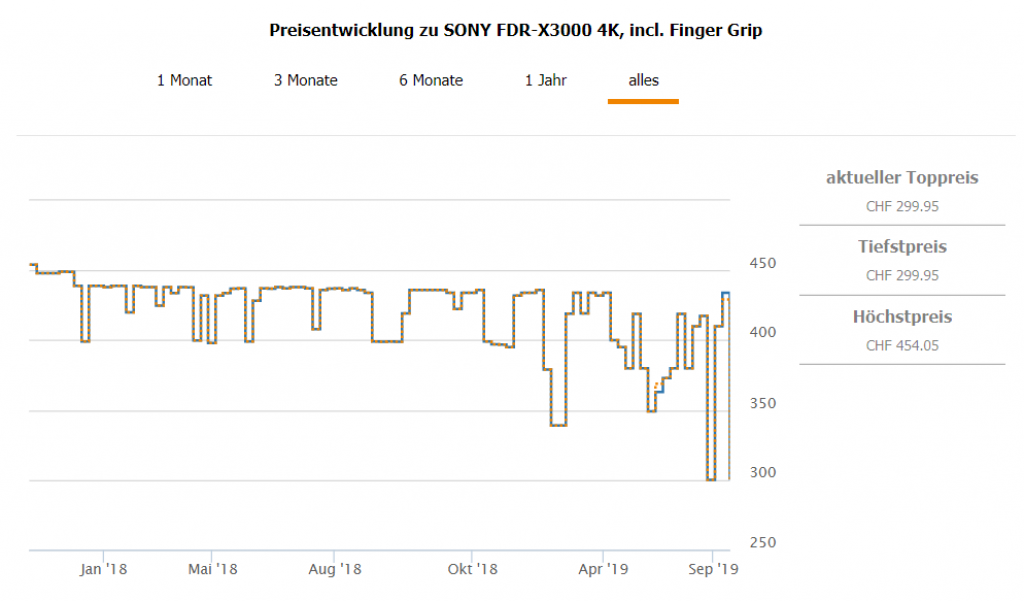Click the chart title "Preisentwicklung zu SONY FDR-X3000"
The height and width of the screenshot is (601, 1024).
coord(516,30)
